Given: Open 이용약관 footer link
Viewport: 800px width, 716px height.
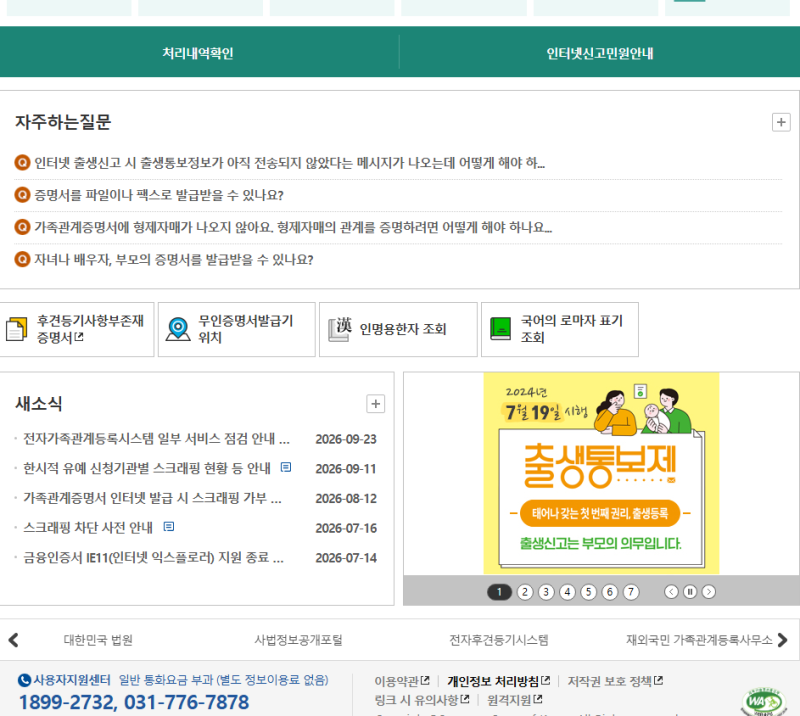Looking at the screenshot, I should point(402,681).
